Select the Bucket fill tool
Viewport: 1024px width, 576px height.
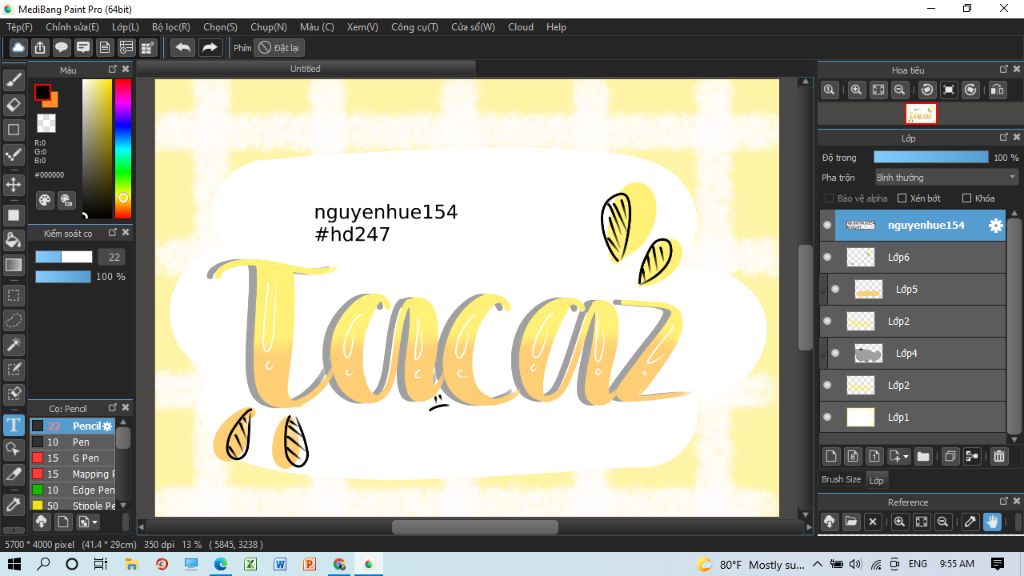click(14, 240)
